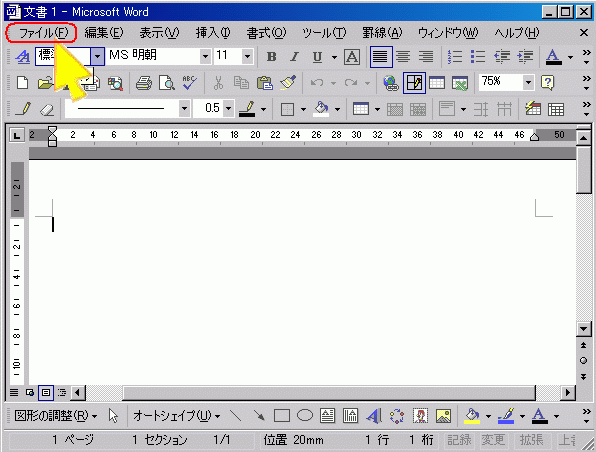Select right alignment
This screenshot has height=452, width=596.
click(x=426, y=57)
